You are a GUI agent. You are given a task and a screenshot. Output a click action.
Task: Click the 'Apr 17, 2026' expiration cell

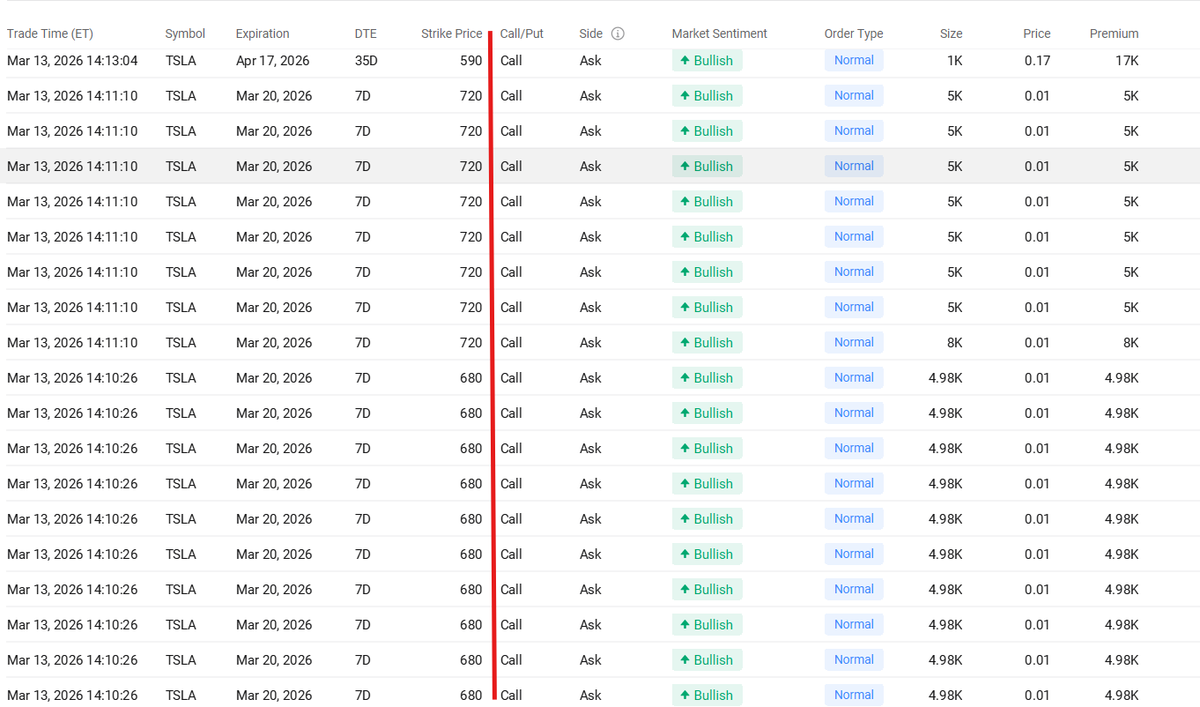pyautogui.click(x=273, y=60)
